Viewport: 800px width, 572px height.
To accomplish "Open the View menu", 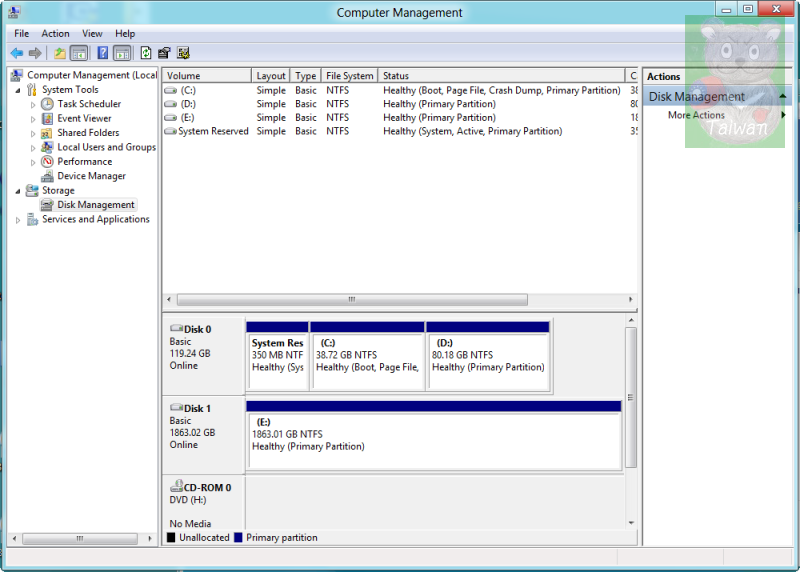I will pos(92,33).
